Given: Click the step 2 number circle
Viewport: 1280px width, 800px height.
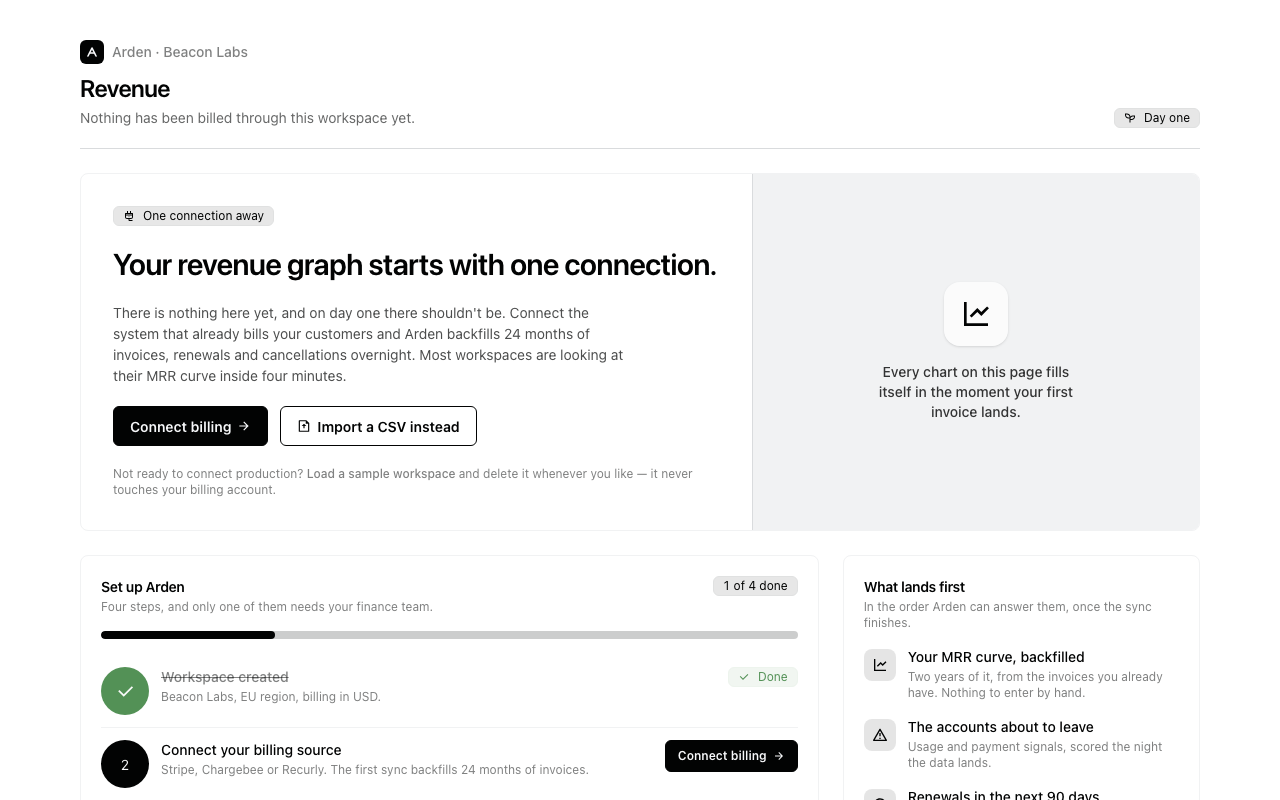Looking at the screenshot, I should (x=125, y=764).
